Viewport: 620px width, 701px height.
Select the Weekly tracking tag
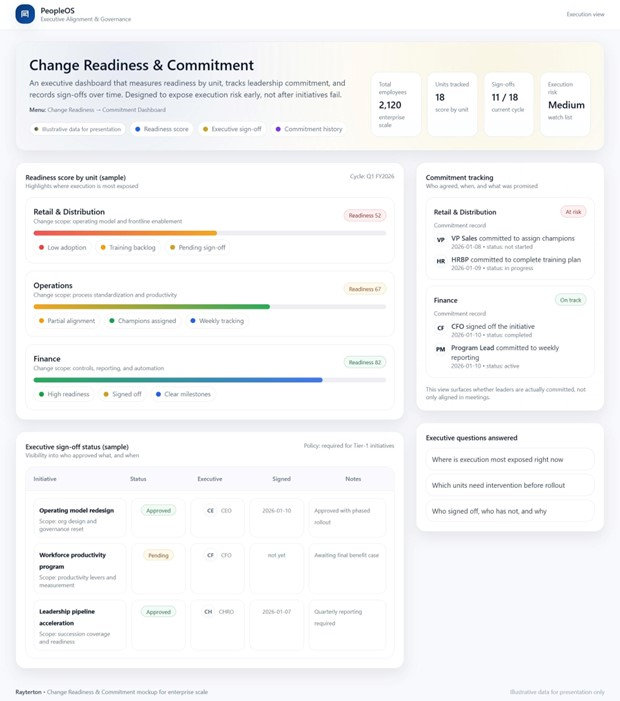[217, 321]
